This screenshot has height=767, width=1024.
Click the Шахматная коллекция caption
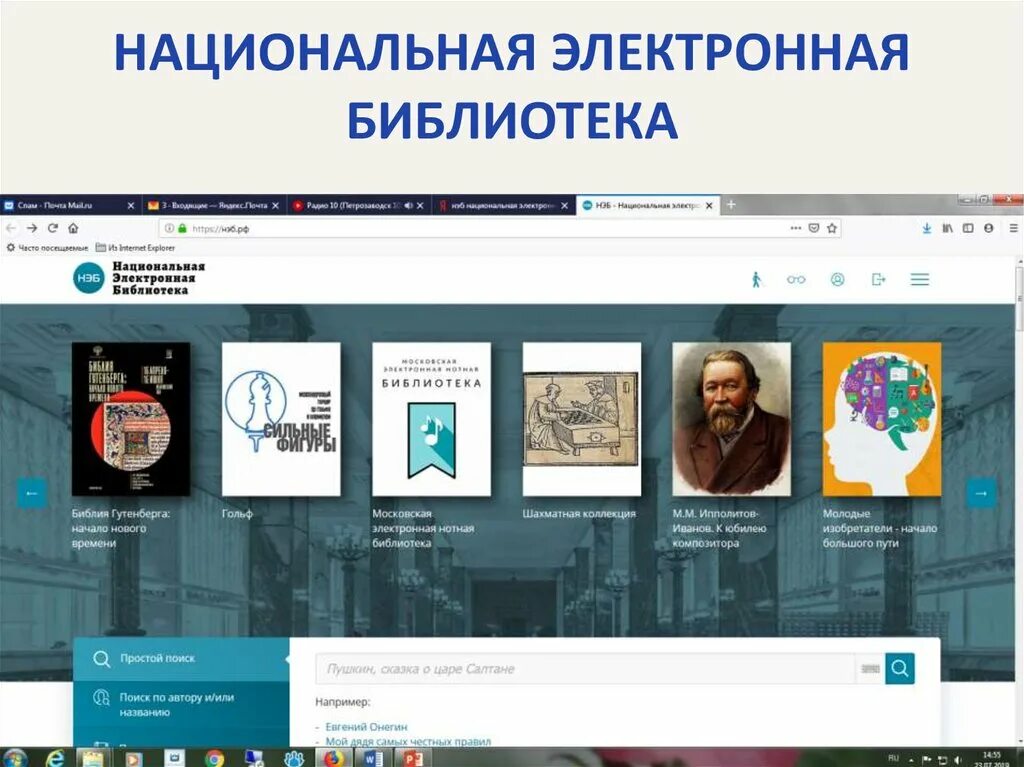579,514
